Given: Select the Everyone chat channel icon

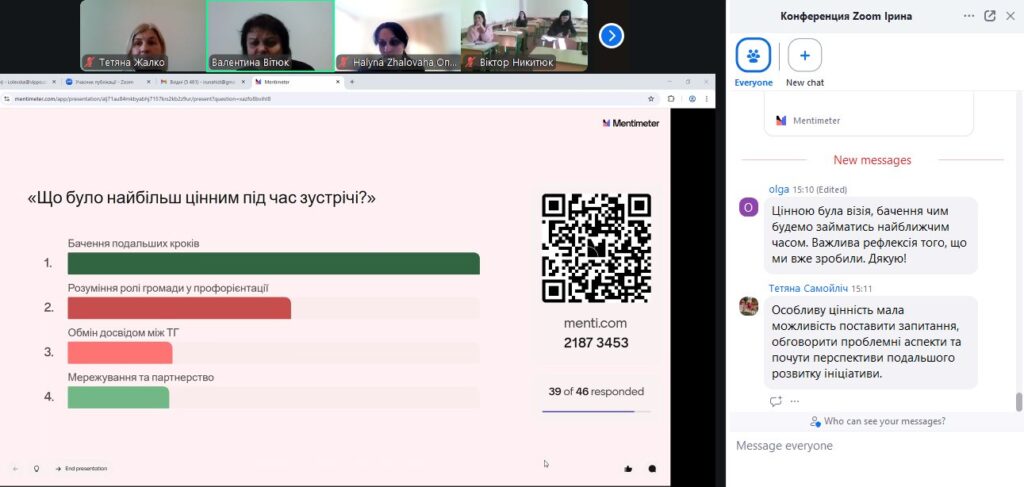Looking at the screenshot, I should pyautogui.click(x=753, y=54).
